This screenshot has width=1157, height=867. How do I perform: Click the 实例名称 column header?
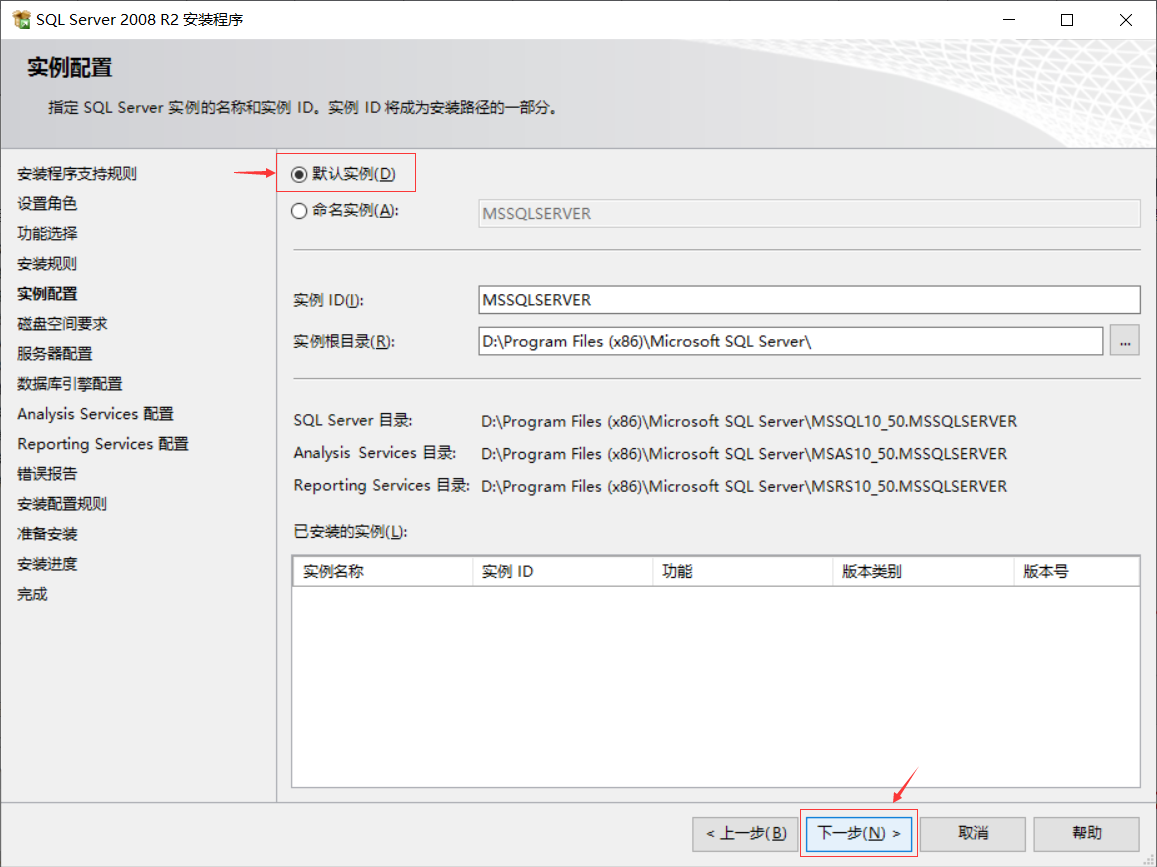[382, 571]
